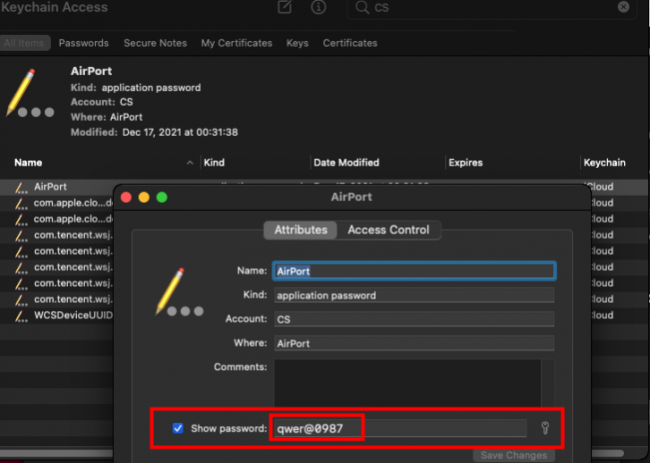Click the Kind column header
This screenshot has height=463, width=650.
tap(255, 163)
